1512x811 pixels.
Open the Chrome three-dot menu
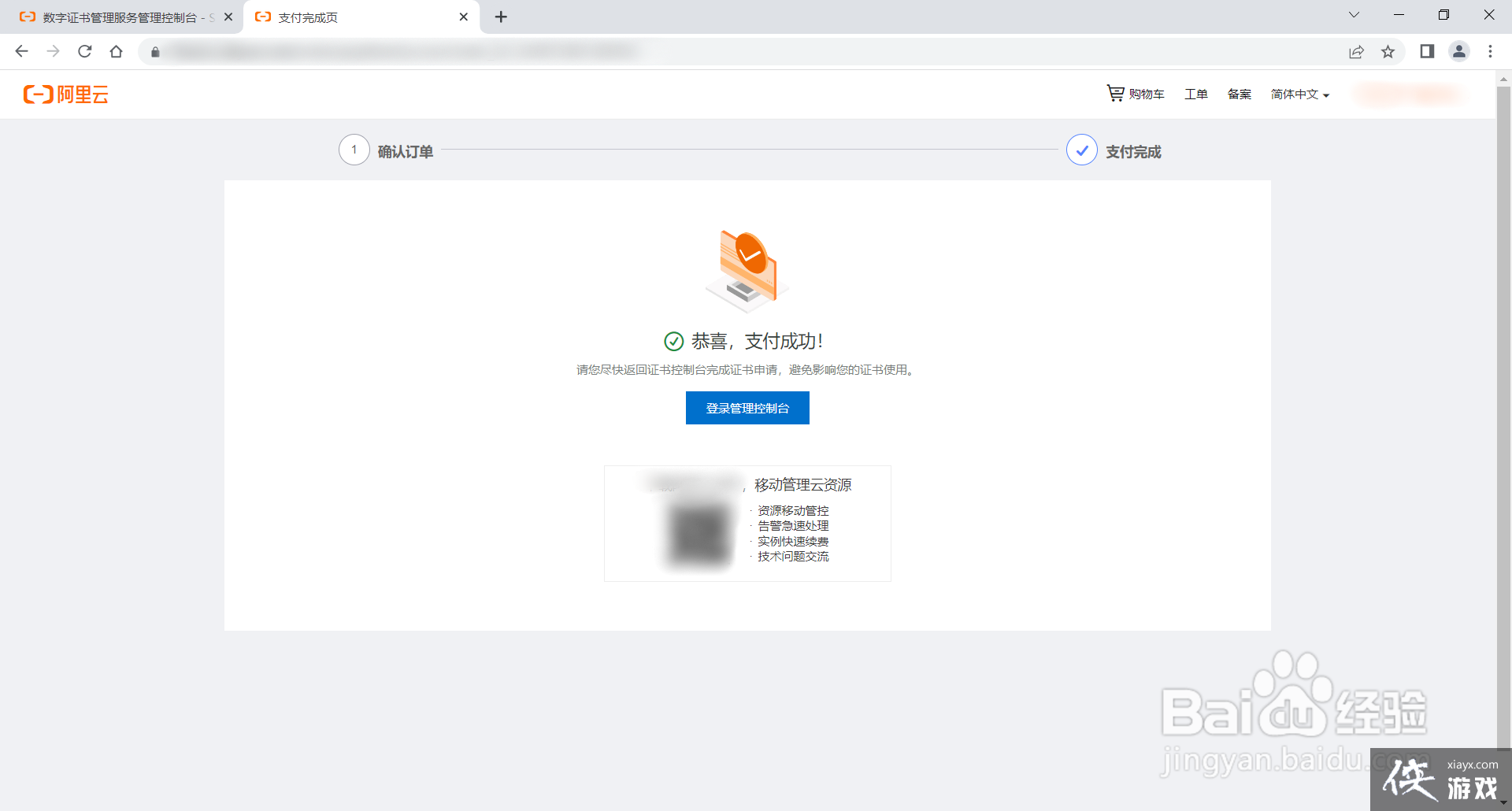pyautogui.click(x=1490, y=51)
